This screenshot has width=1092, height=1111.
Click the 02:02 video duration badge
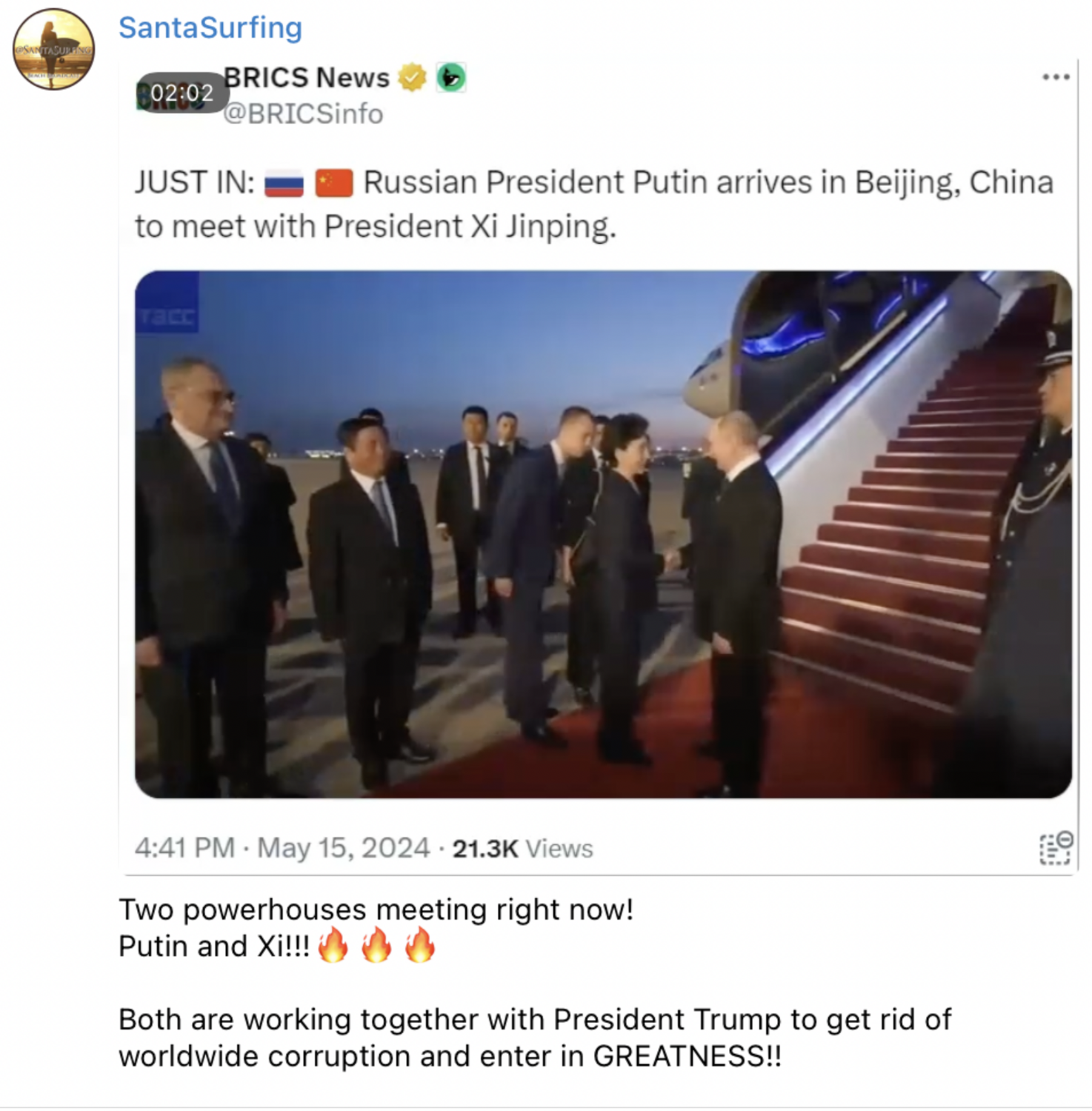click(182, 93)
